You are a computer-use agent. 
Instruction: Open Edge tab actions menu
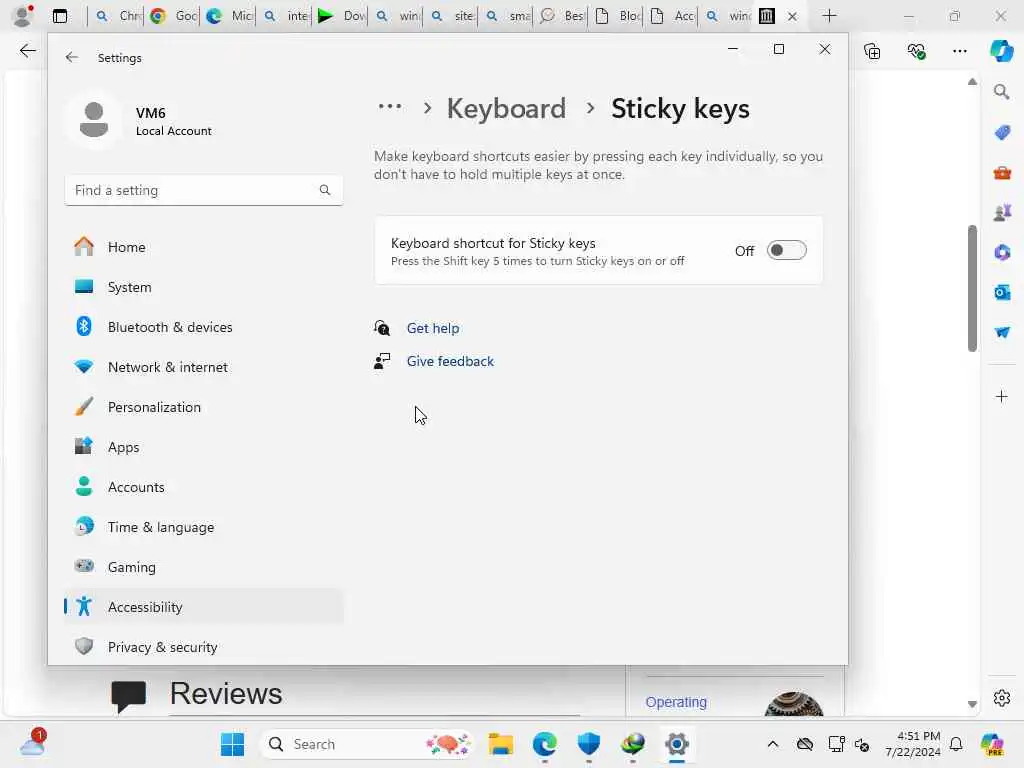[59, 16]
